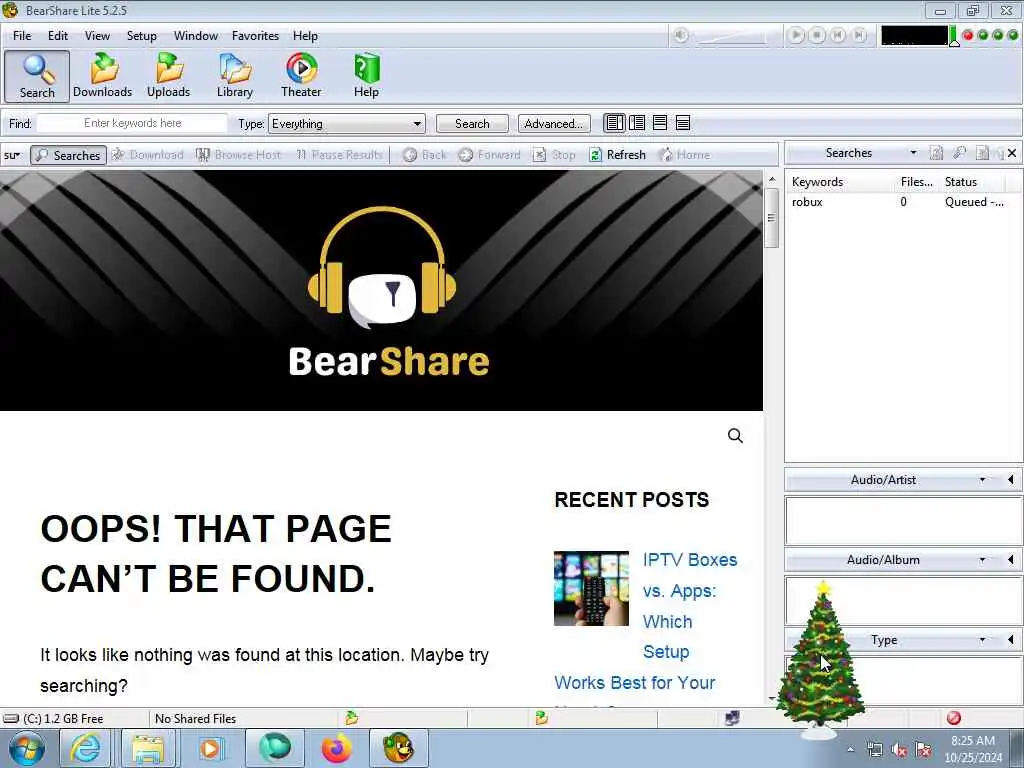Select the 'robux' search row
The width and height of the screenshot is (1024, 768).
pyautogui.click(x=903, y=202)
